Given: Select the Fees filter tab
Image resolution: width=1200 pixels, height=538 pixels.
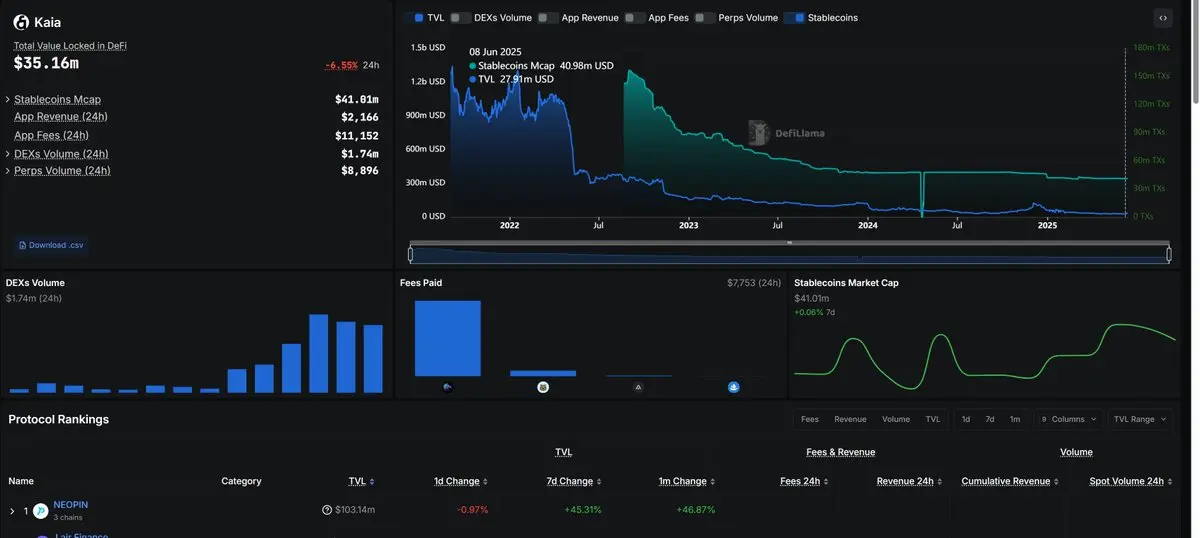Looking at the screenshot, I should (810, 419).
